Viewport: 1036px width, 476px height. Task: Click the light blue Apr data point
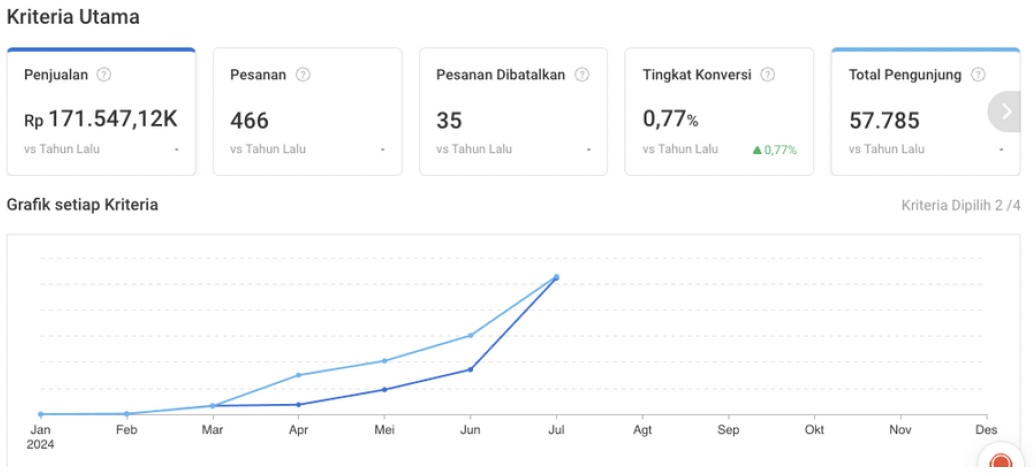(298, 375)
